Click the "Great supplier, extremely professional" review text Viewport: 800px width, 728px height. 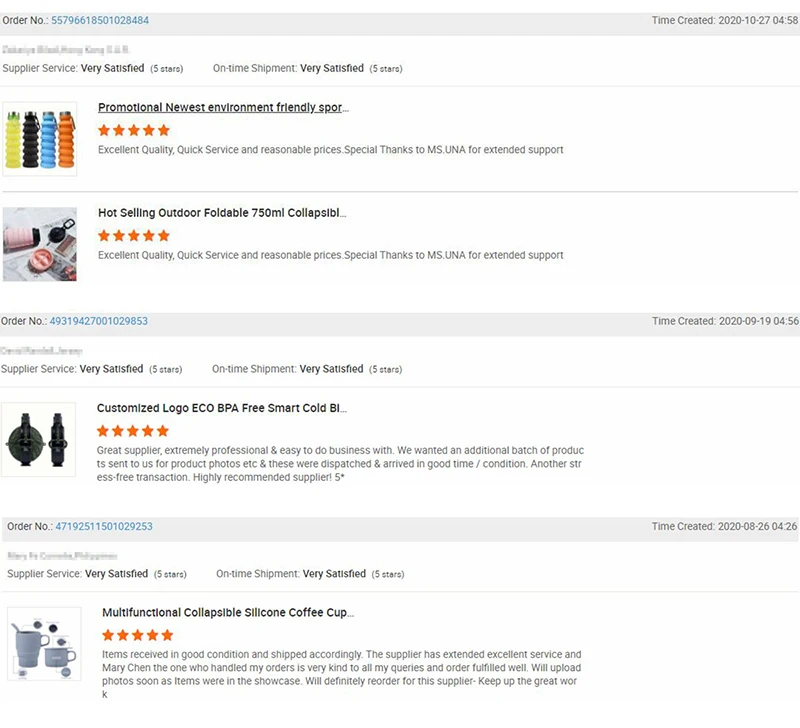[x=340, y=464]
